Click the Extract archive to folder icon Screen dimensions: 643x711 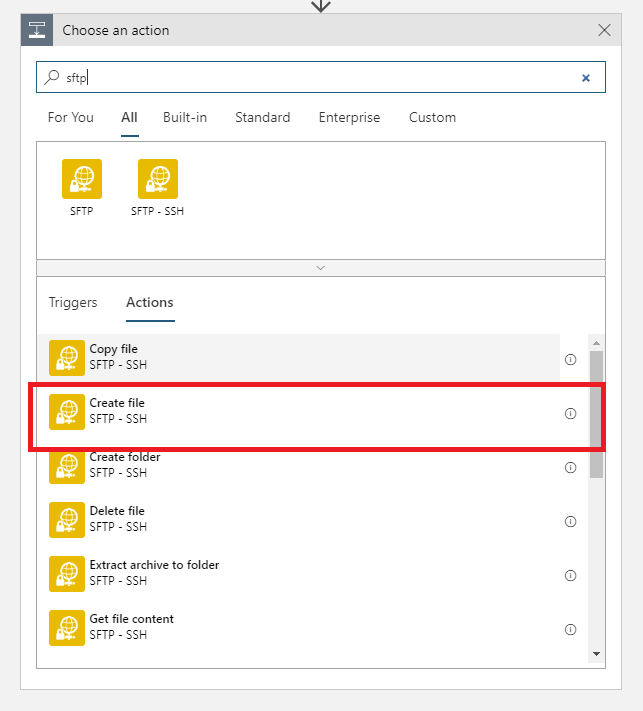[67, 574]
